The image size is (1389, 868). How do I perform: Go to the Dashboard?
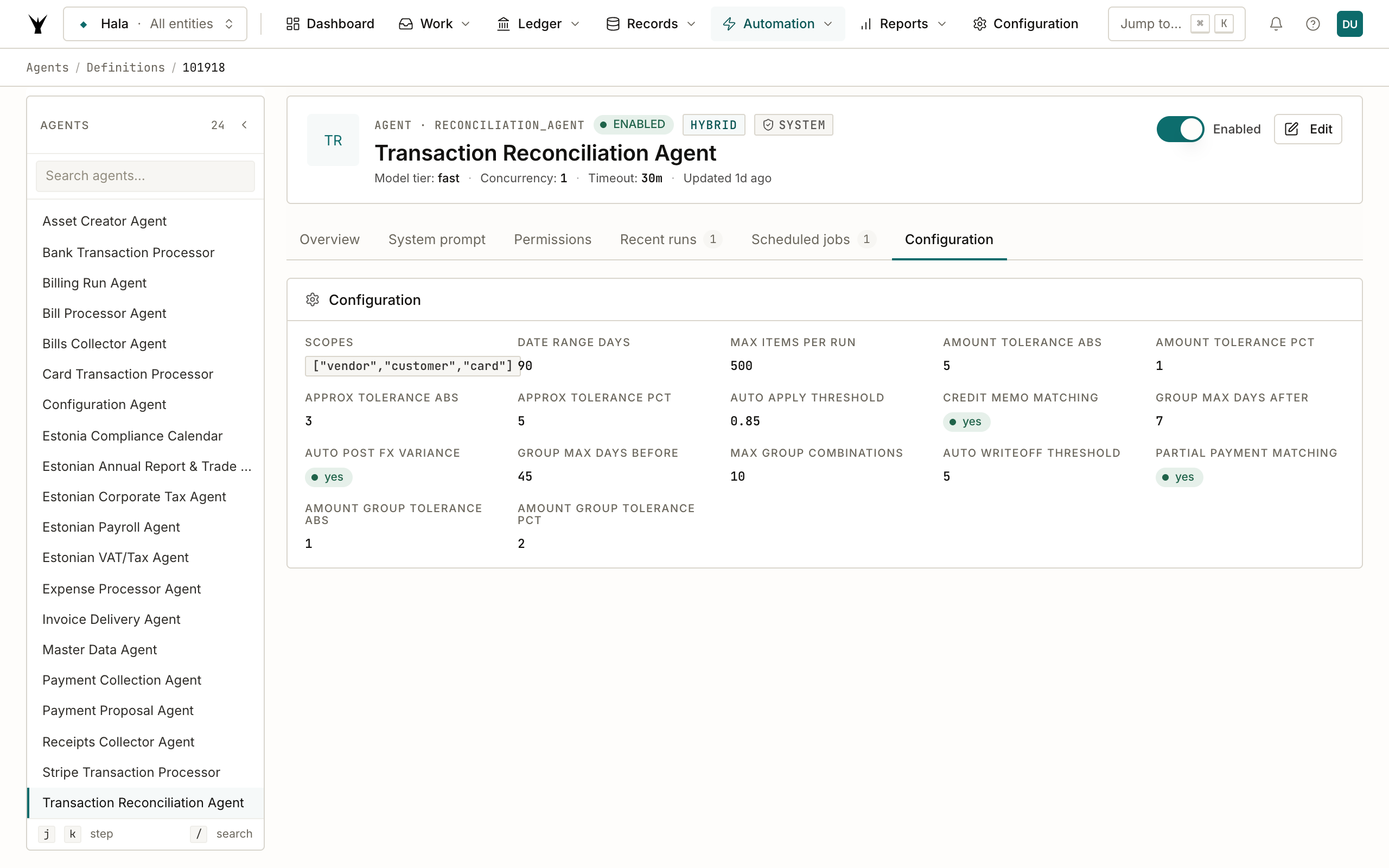pos(330,23)
